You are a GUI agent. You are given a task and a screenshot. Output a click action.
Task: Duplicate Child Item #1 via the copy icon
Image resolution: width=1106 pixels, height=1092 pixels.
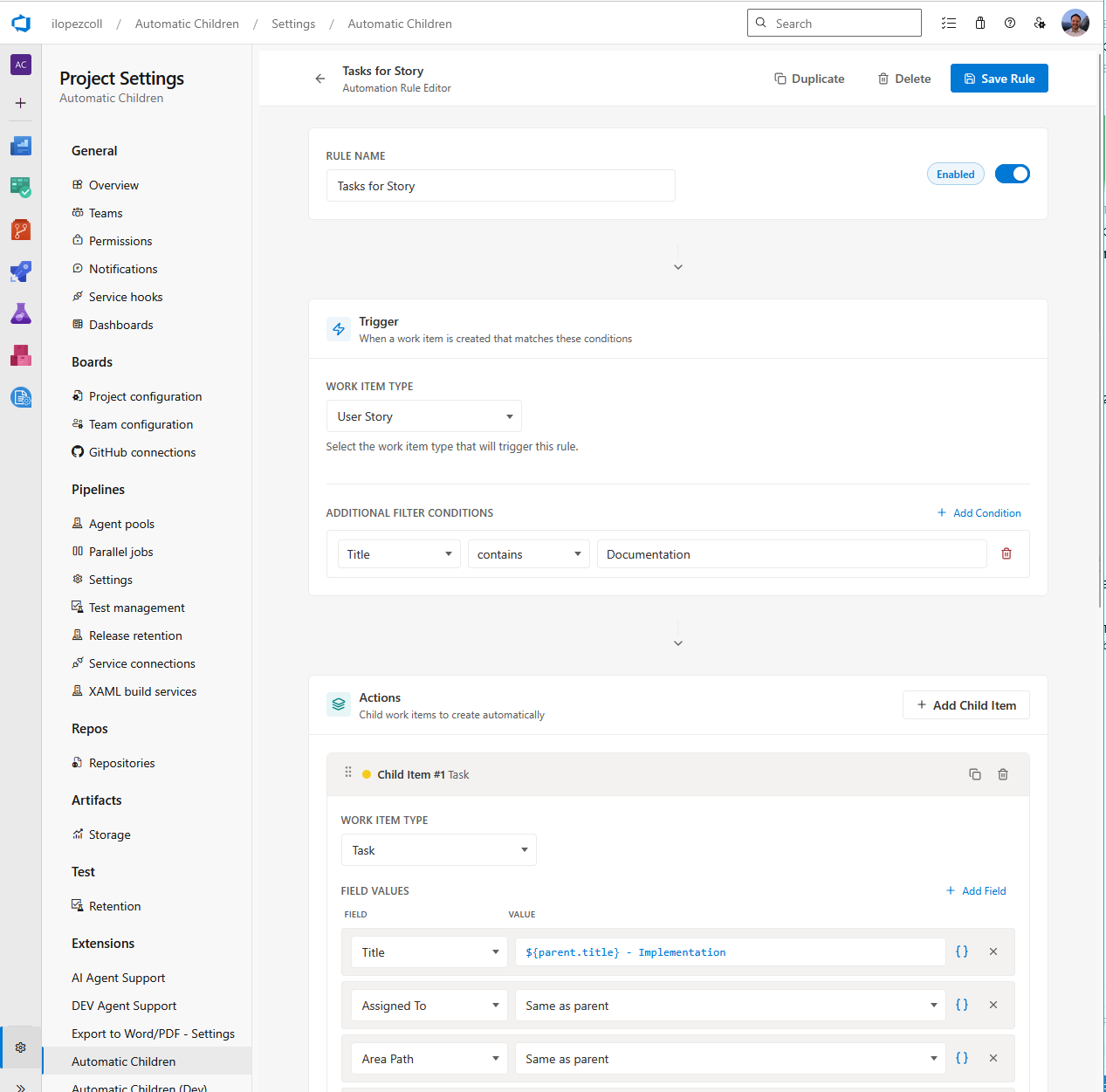[975, 774]
